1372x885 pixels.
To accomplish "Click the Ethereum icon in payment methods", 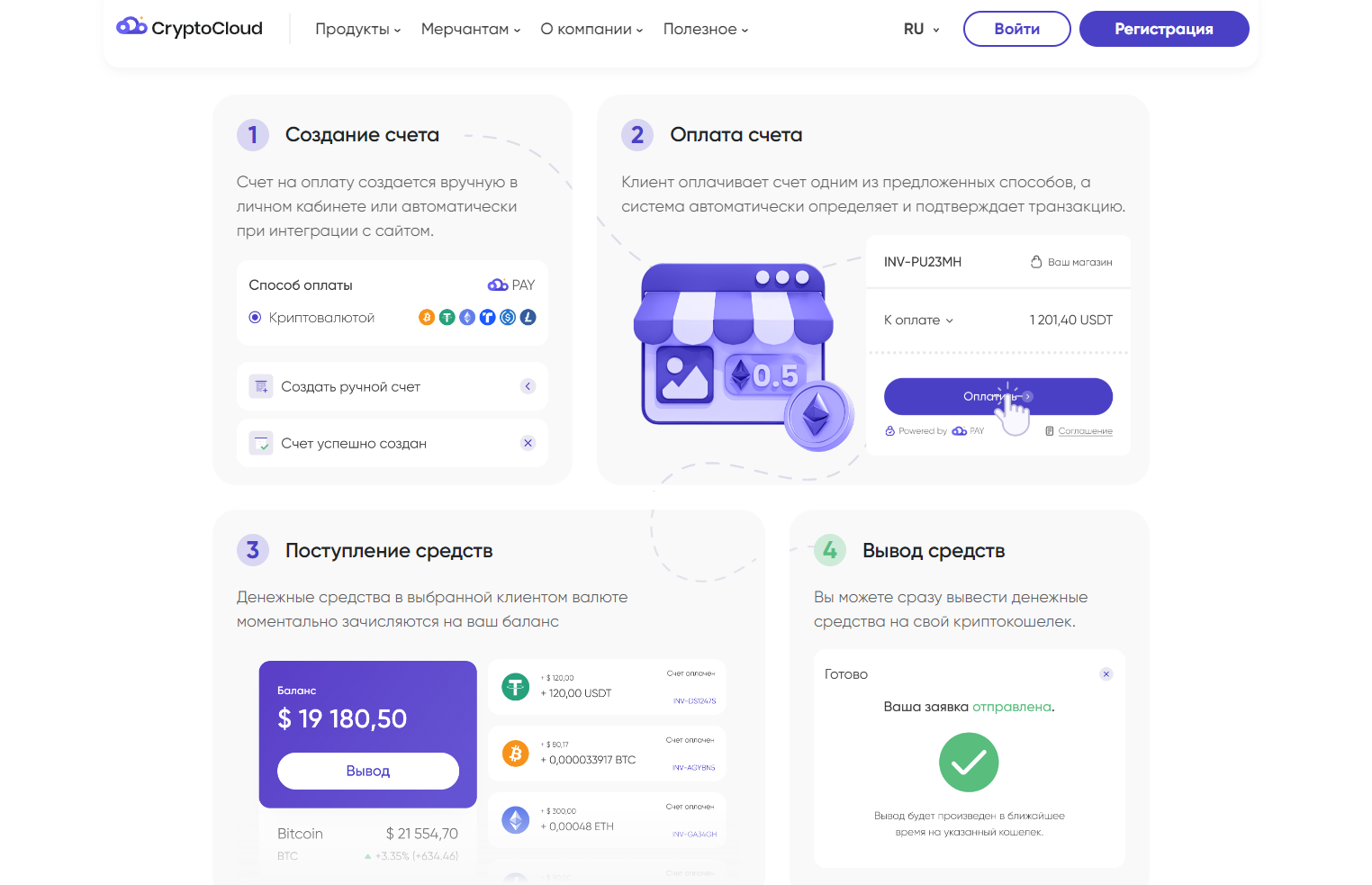I will [467, 317].
